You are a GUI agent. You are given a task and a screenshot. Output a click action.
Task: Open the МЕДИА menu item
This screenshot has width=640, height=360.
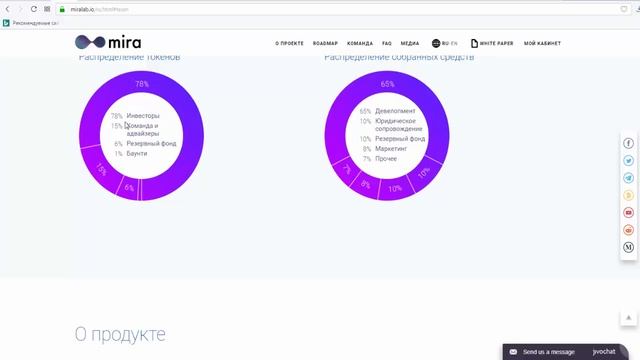410,43
